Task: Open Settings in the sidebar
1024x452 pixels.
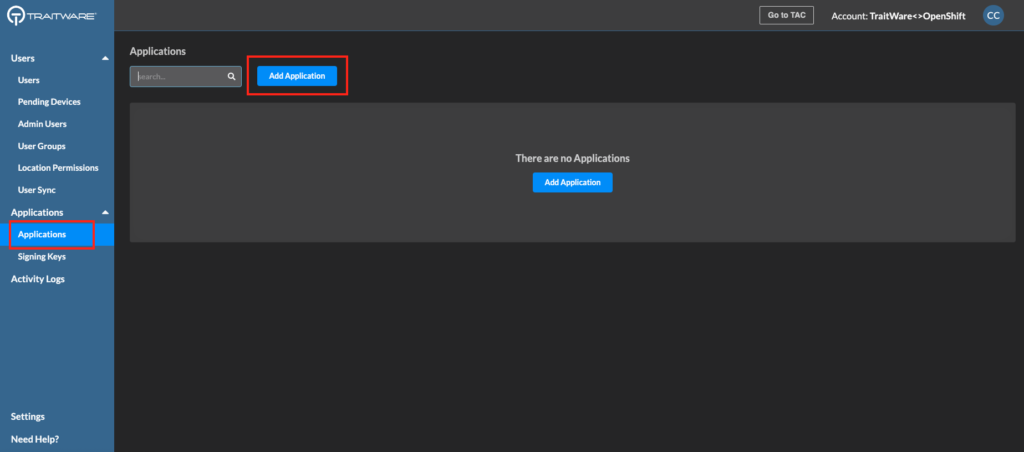Action: coord(27,417)
